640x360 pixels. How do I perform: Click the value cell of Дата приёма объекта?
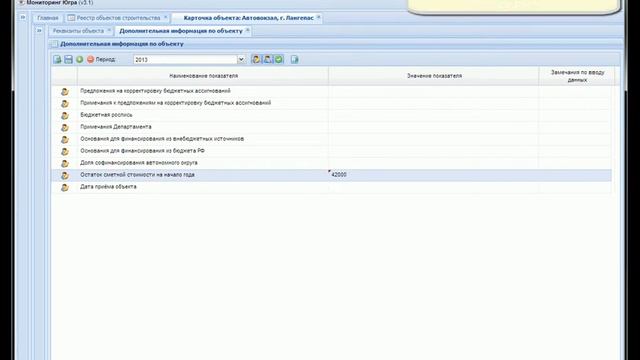tap(433, 187)
